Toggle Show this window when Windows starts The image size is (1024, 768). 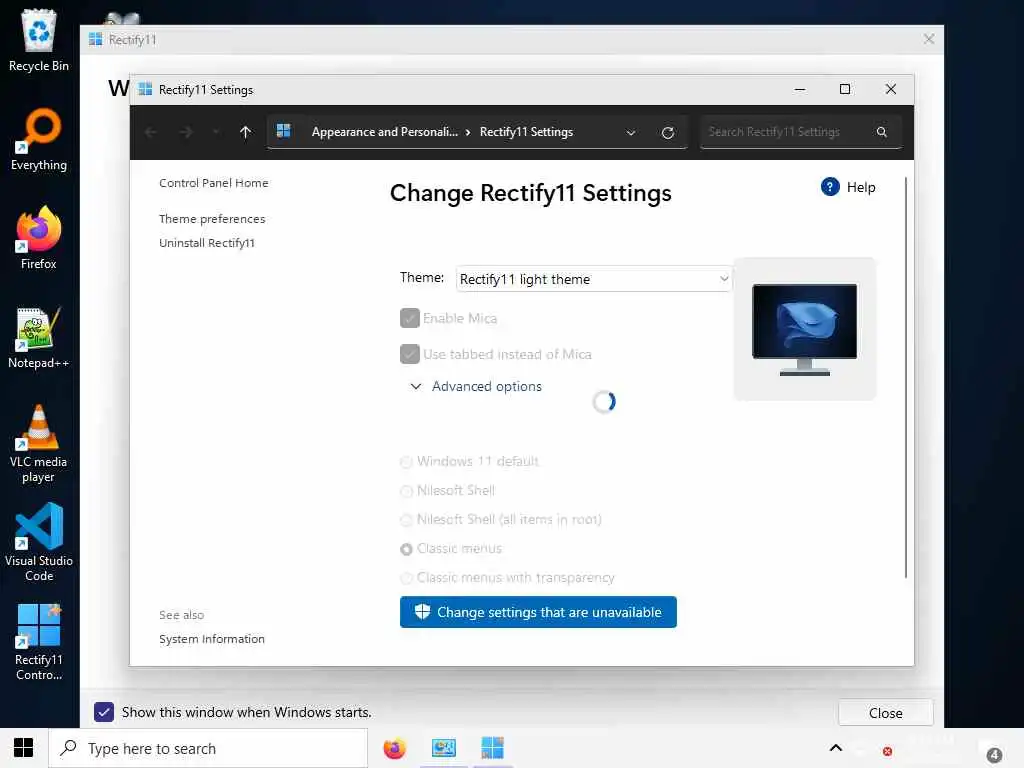point(104,712)
